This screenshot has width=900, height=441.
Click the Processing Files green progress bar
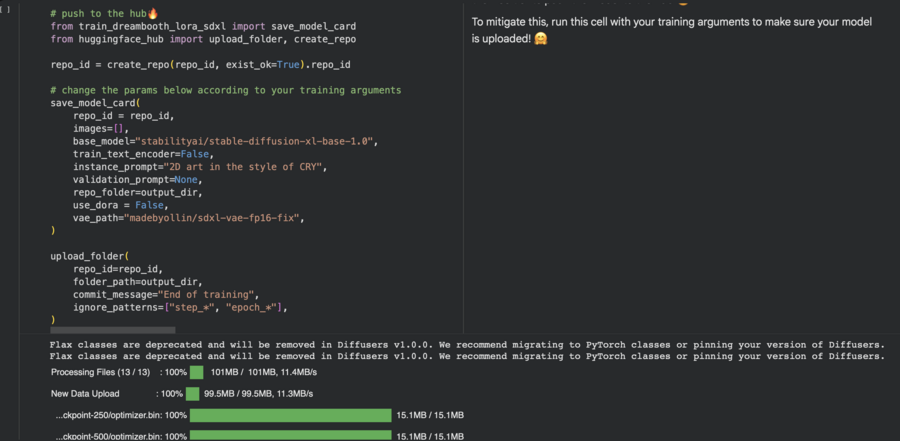point(195,372)
